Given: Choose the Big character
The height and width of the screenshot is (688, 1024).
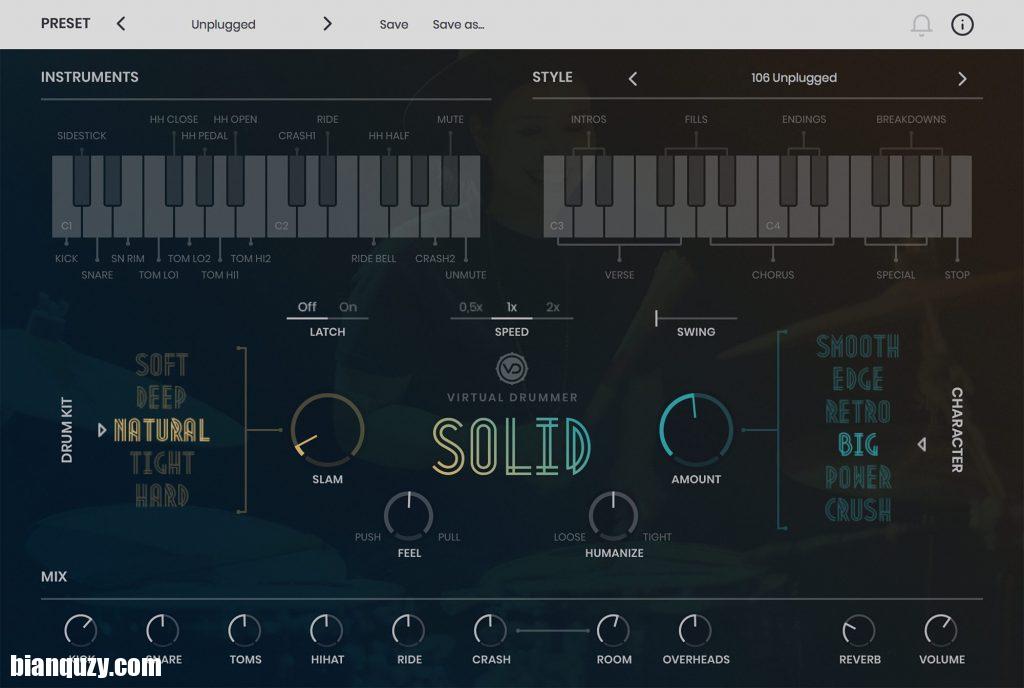Looking at the screenshot, I should click(x=857, y=445).
